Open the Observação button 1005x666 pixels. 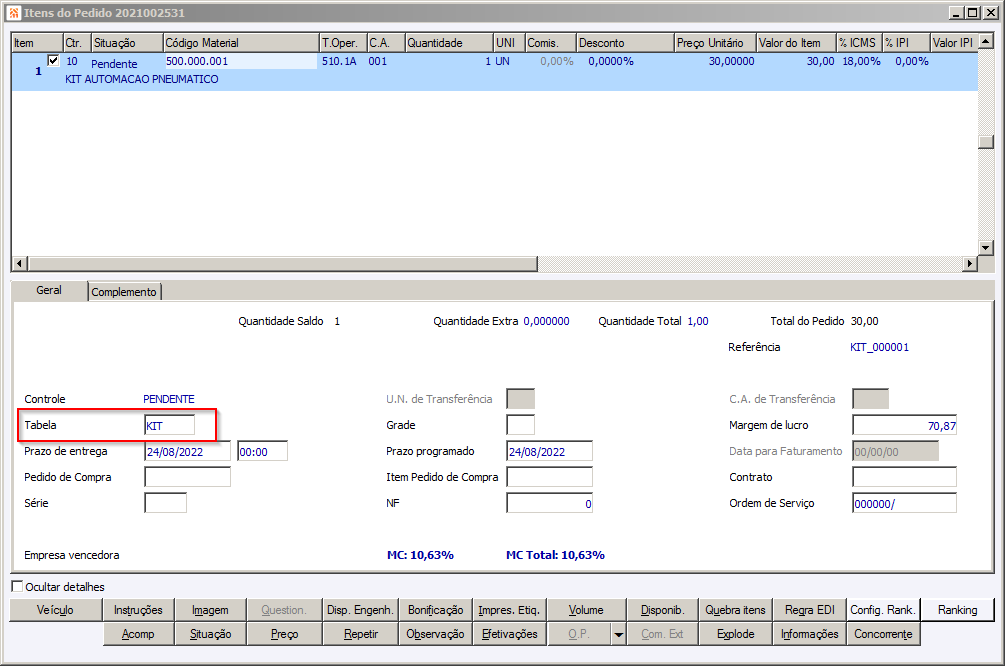[x=435, y=634]
